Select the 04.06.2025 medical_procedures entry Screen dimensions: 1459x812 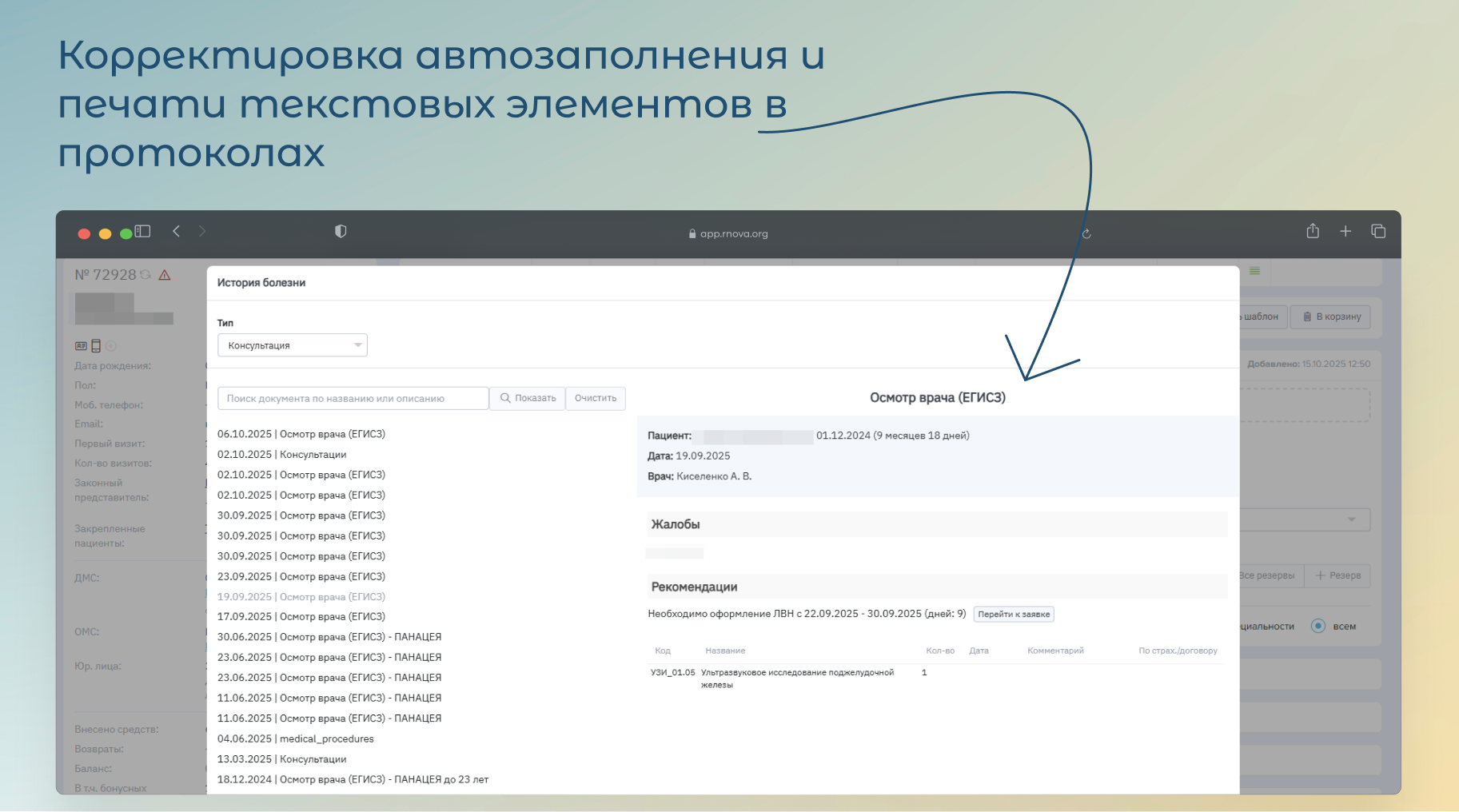point(295,739)
